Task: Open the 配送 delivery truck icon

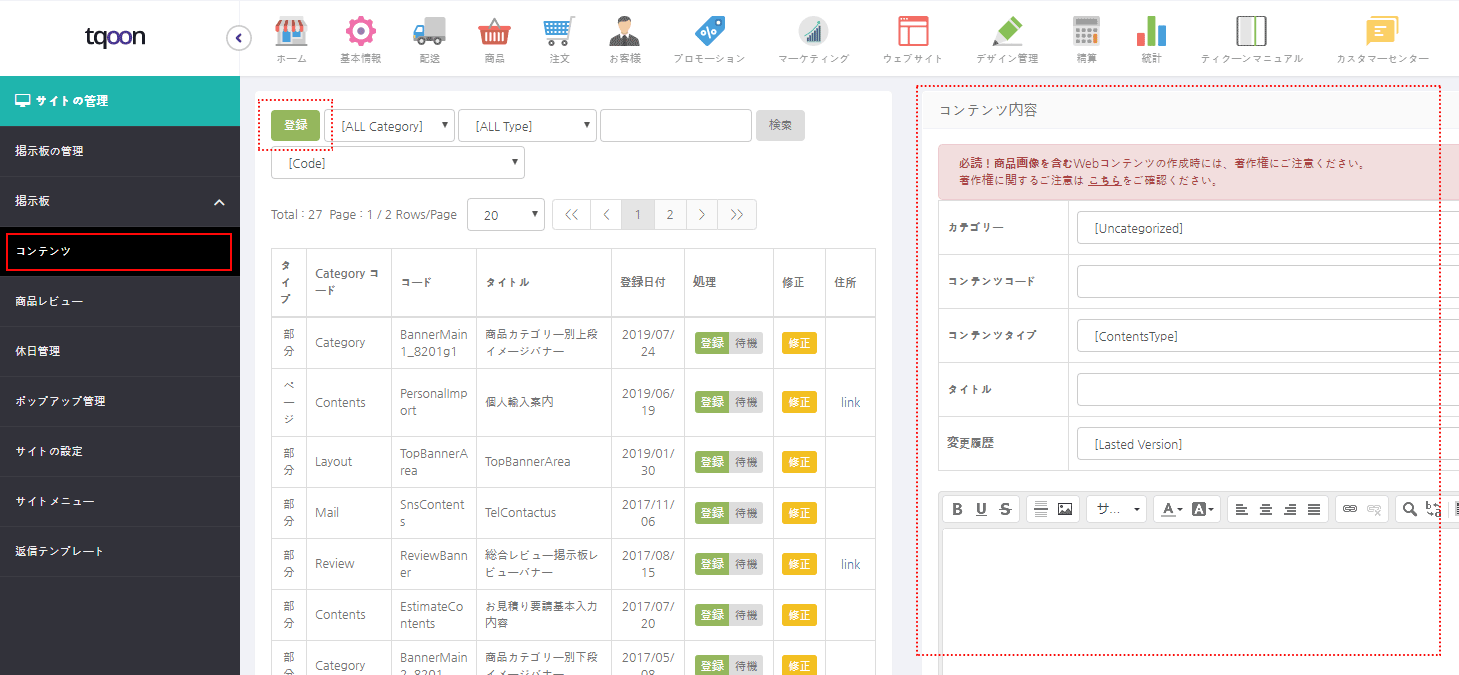Action: [x=428, y=32]
